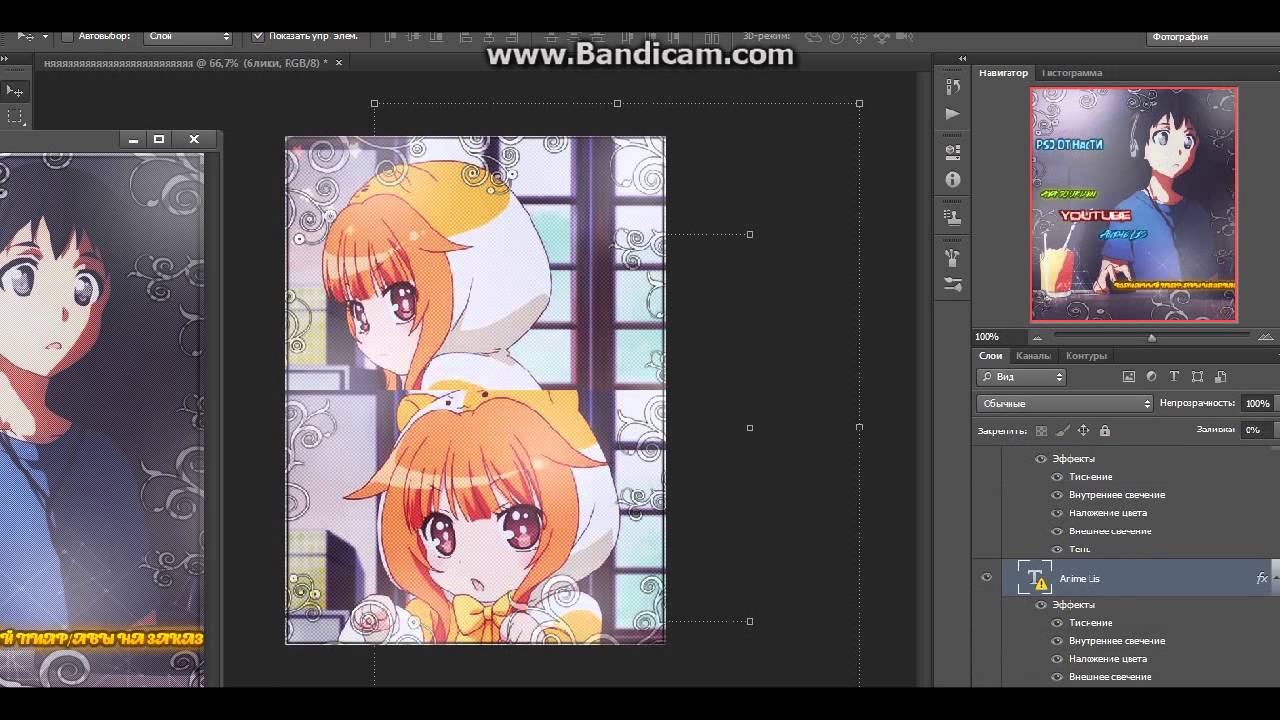Open the Слой auto-select dropdown
This screenshot has width=1280, height=720.
tap(189, 36)
